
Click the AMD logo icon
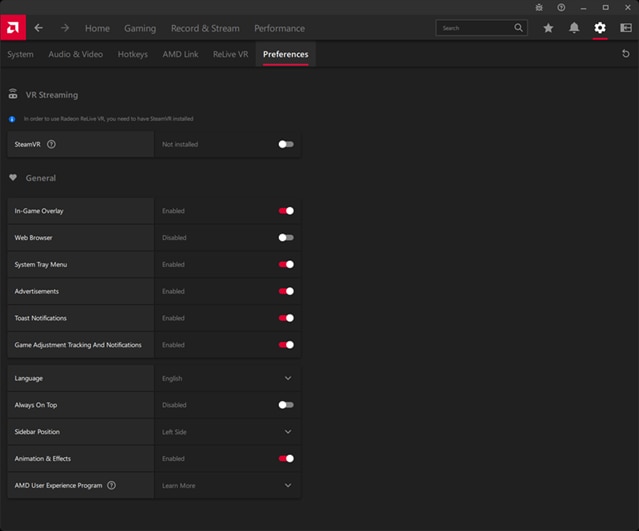[13, 28]
